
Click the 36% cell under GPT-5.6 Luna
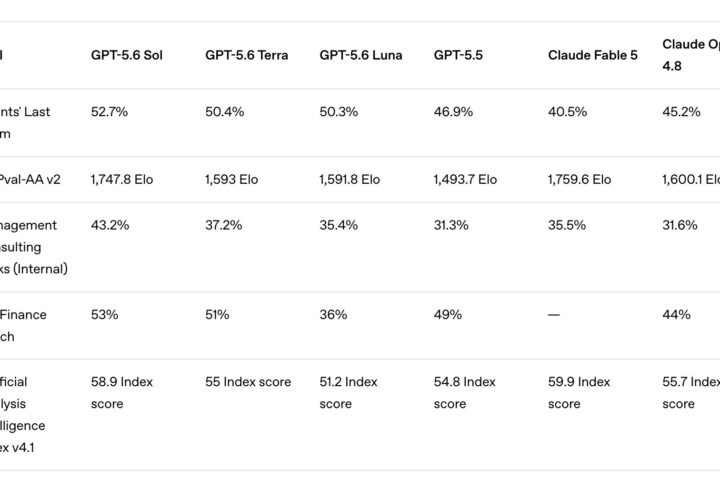[x=333, y=315]
